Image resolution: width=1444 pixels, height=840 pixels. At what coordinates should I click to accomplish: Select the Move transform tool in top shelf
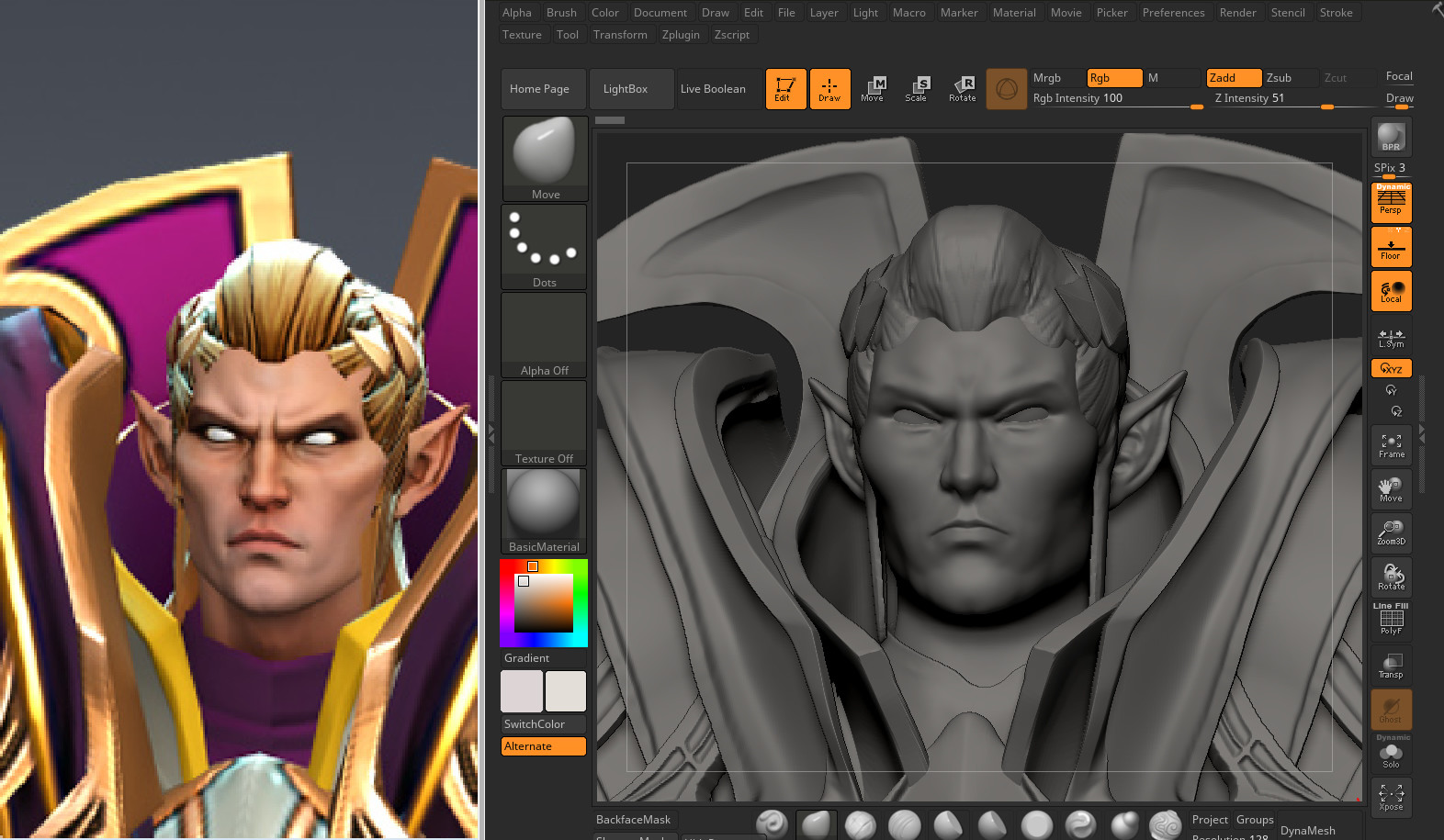pyautogui.click(x=873, y=89)
